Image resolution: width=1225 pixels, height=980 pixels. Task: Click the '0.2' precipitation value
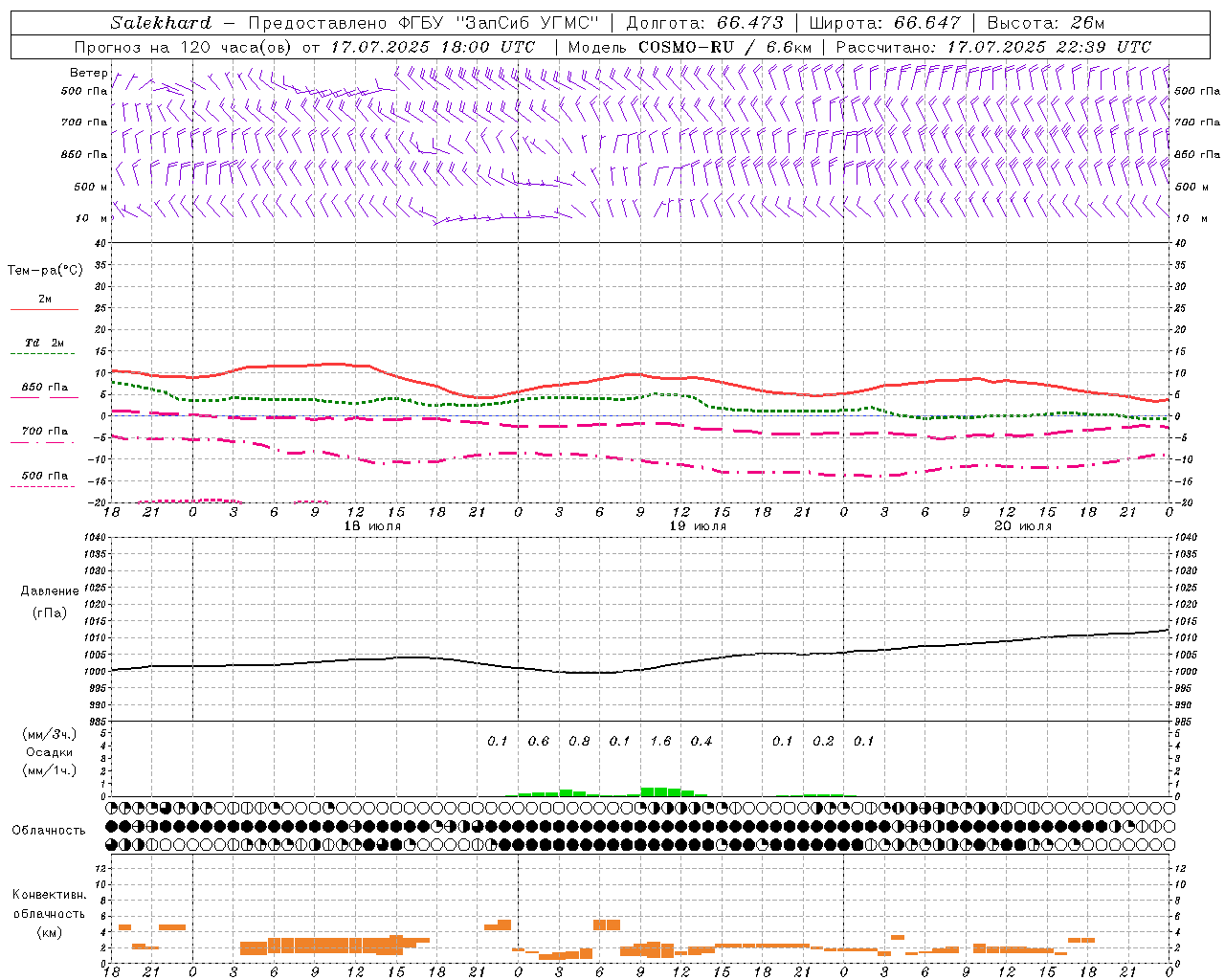(x=823, y=741)
